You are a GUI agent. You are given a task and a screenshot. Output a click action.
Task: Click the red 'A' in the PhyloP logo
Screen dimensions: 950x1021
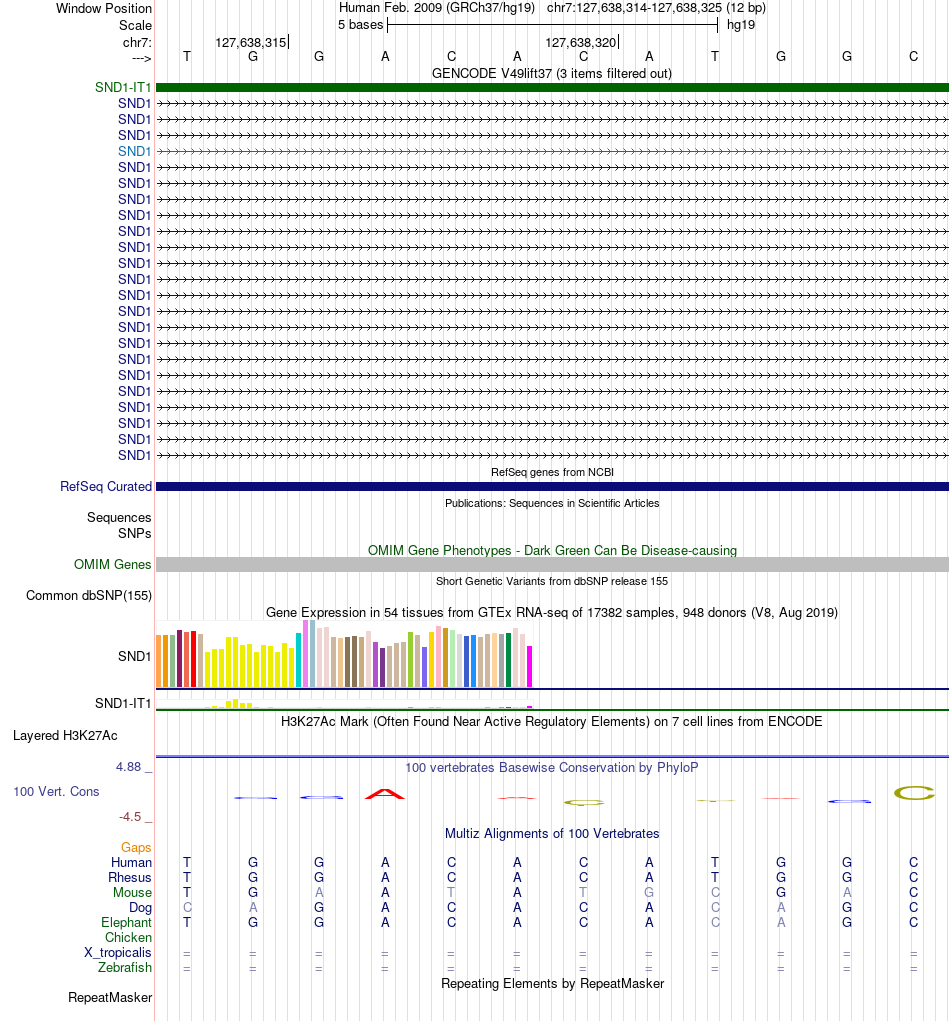pos(385,794)
